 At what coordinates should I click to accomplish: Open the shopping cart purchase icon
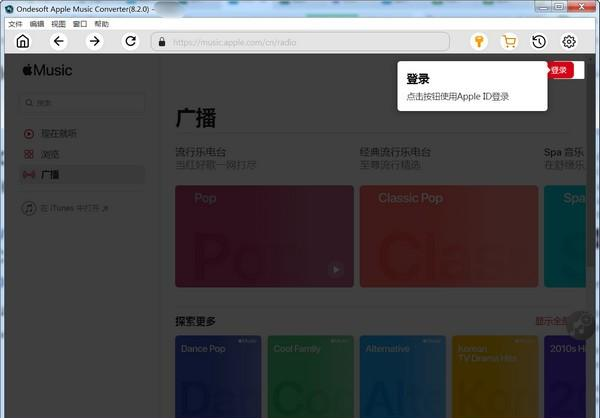point(509,41)
